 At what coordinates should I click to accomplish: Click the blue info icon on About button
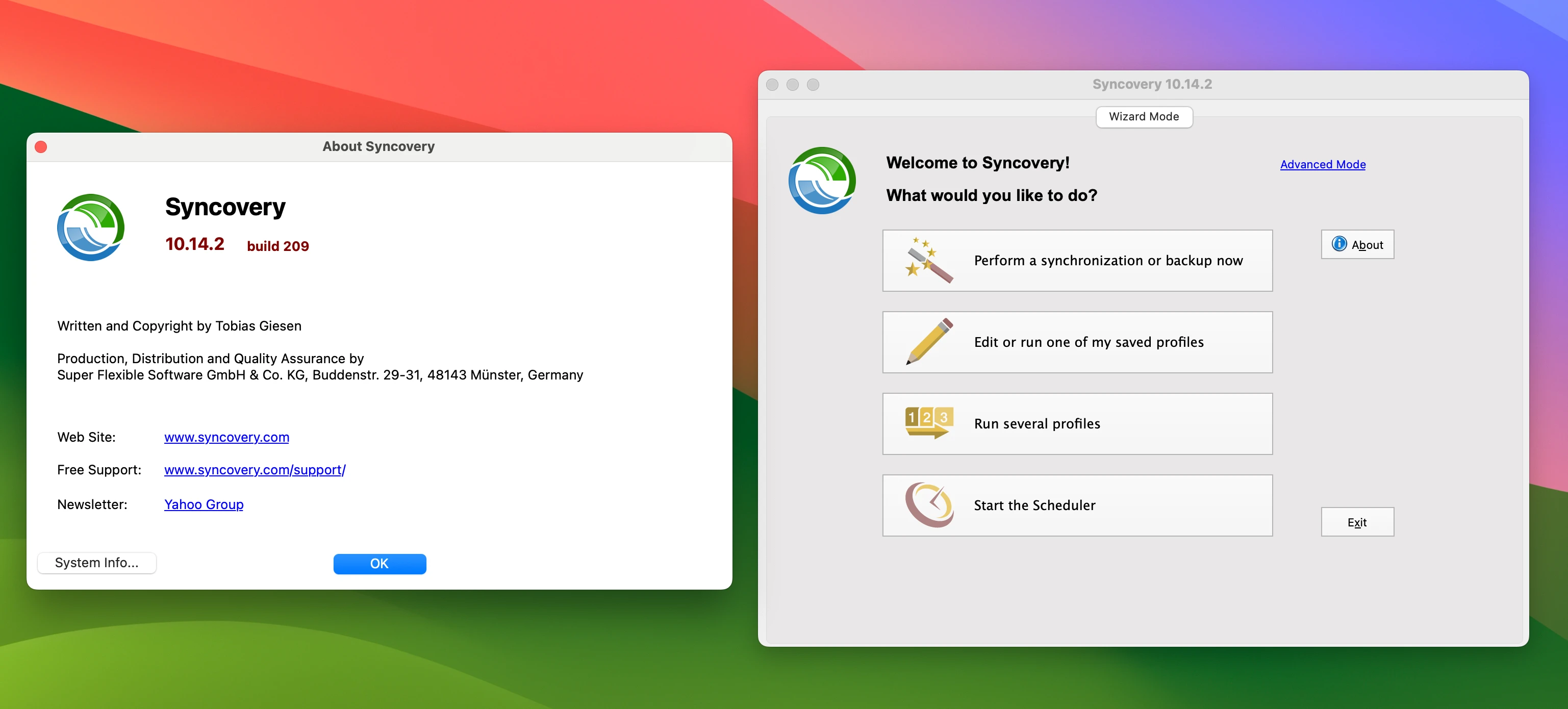point(1339,244)
